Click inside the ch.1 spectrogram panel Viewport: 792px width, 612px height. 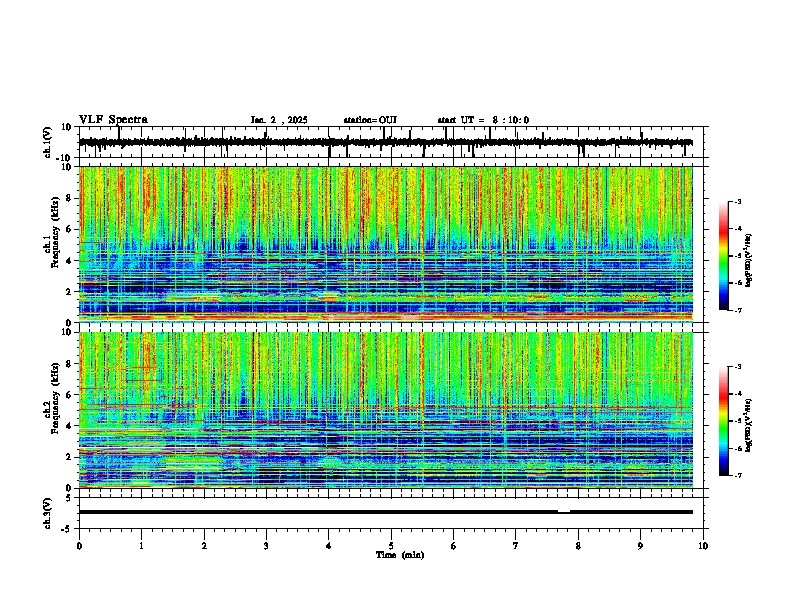point(385,244)
